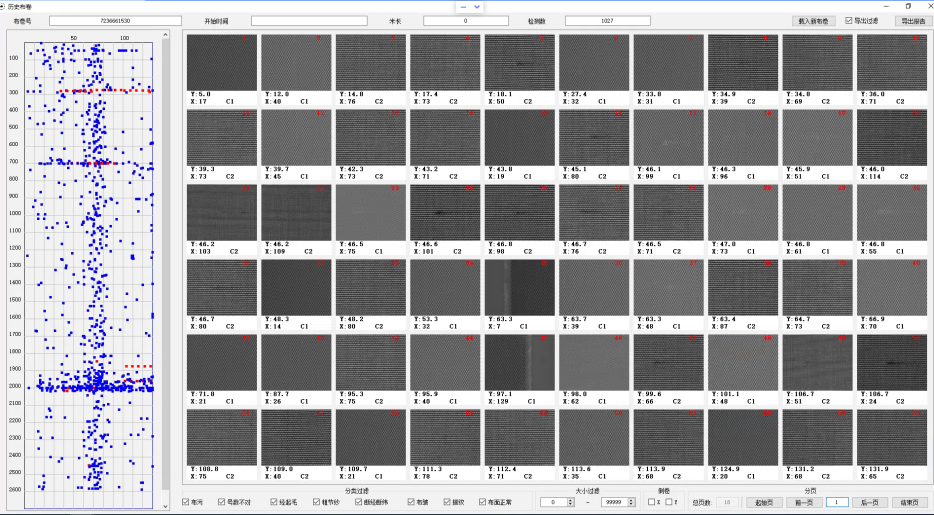Image resolution: width=934 pixels, height=515 pixels.
Task: Toggle the 导出过滤 checkbox
Action: pos(849,20)
